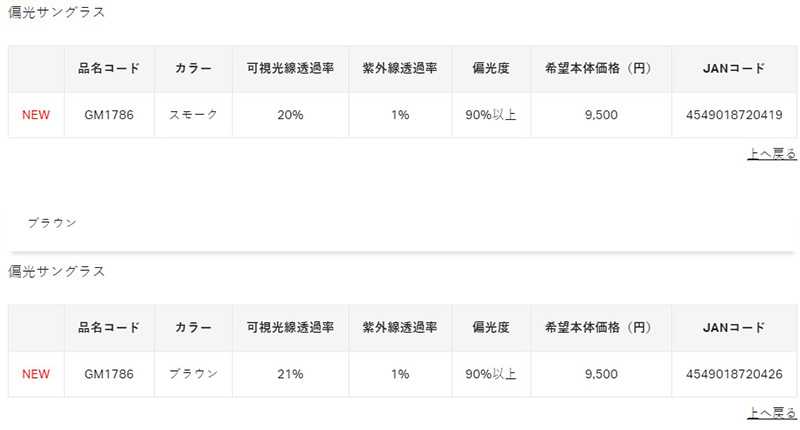Click '偏光度' header in second table
Viewport: 800px width, 430px height.
click(491, 327)
